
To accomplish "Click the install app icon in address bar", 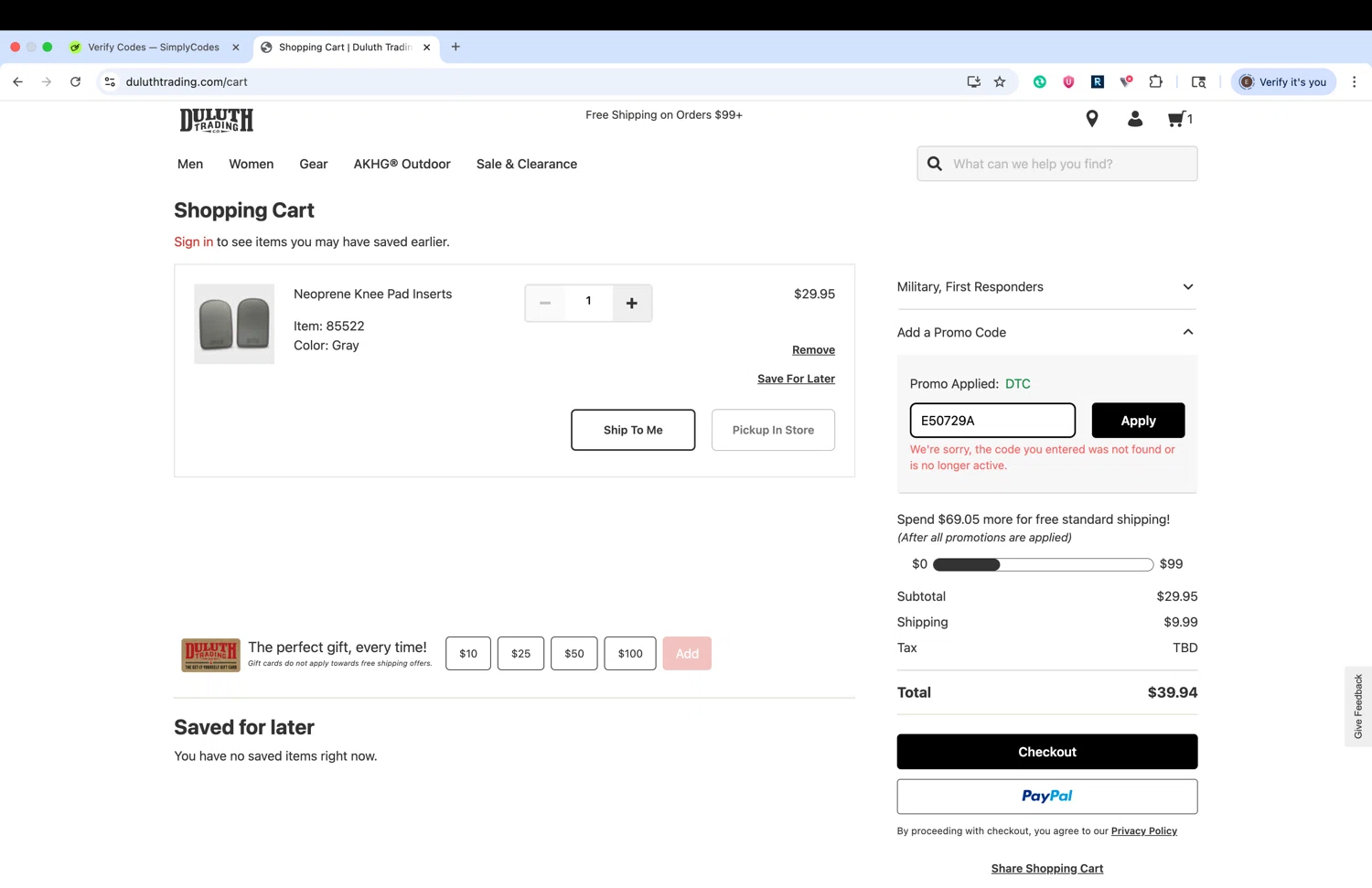I will [x=973, y=82].
